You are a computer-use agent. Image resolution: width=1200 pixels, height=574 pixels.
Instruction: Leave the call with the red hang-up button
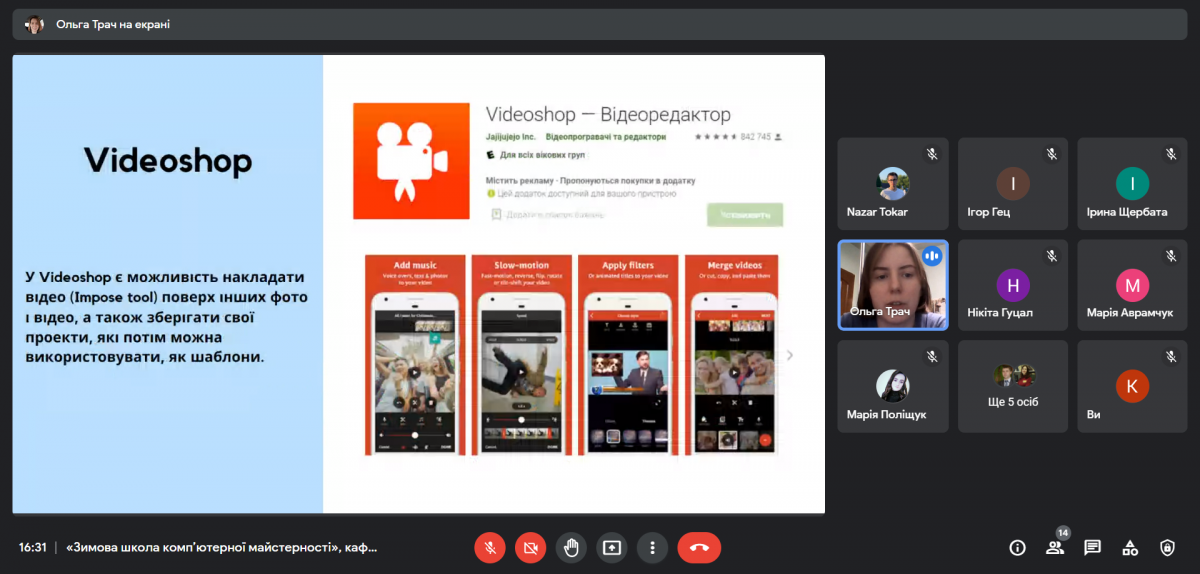699,547
